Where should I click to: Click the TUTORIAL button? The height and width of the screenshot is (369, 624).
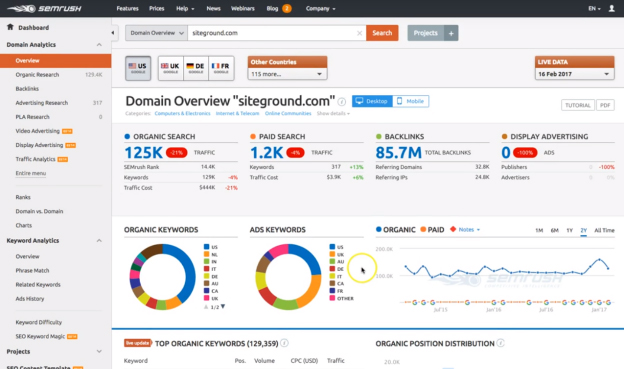[578, 105]
